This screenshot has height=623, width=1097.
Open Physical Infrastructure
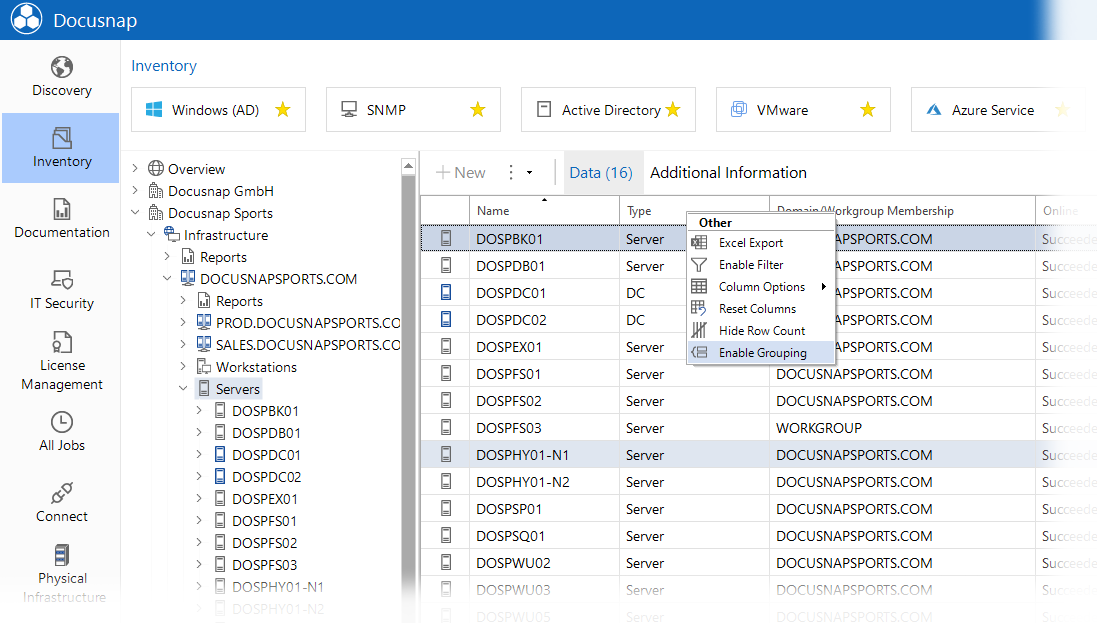62,574
